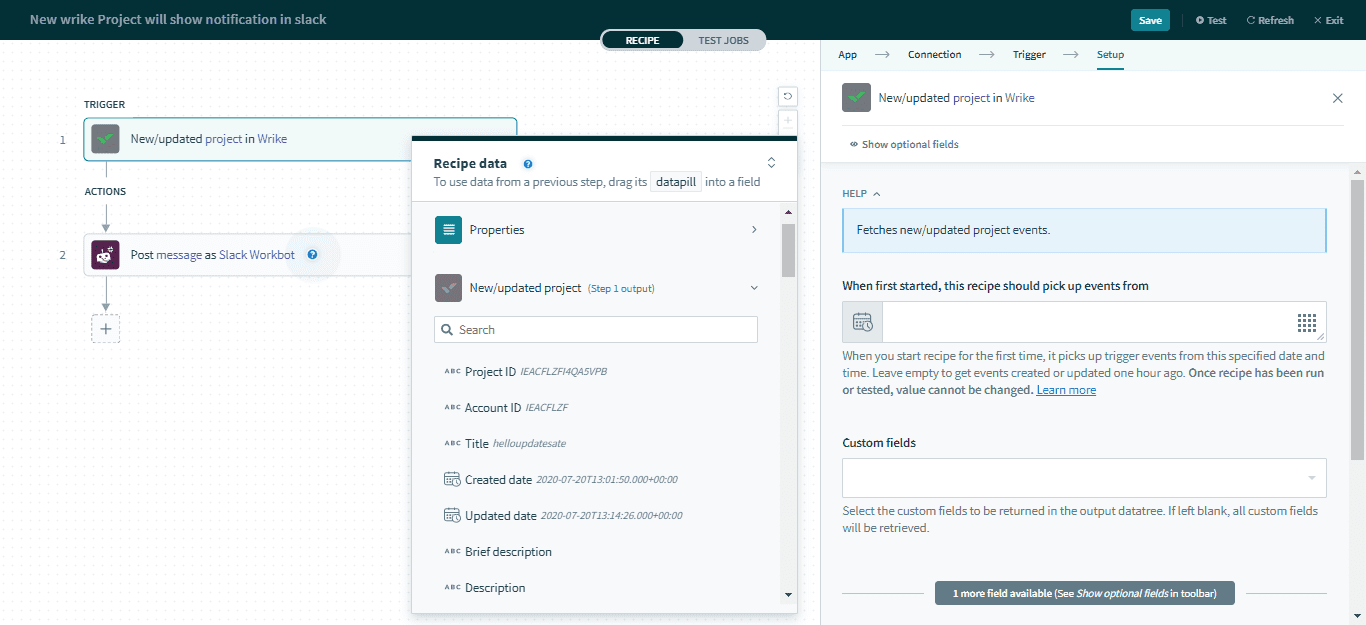
Task: Select the RECIPE view toggle
Action: coord(642,40)
